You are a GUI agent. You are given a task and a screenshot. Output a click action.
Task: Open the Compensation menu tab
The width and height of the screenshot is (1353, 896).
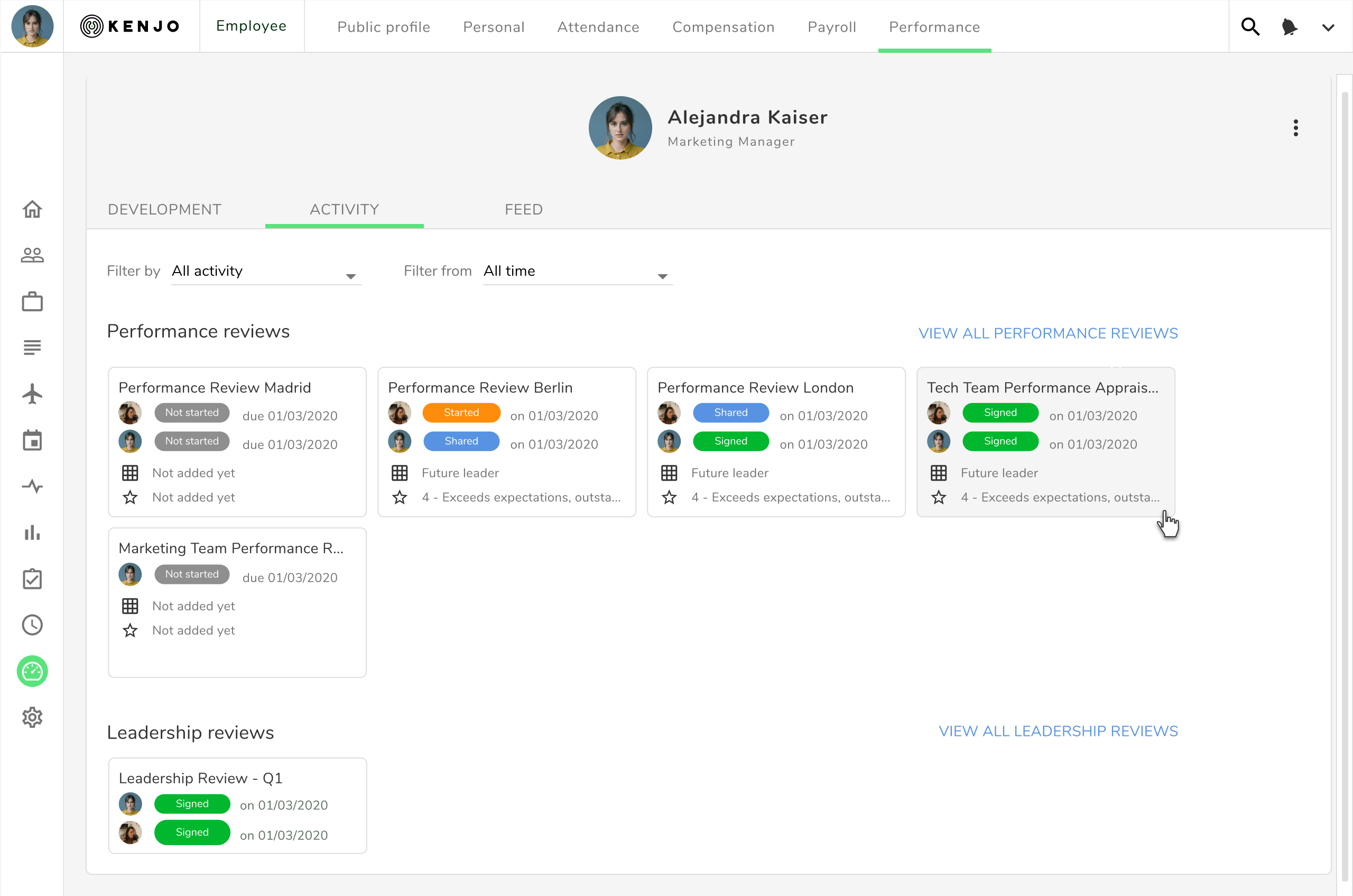point(723,27)
